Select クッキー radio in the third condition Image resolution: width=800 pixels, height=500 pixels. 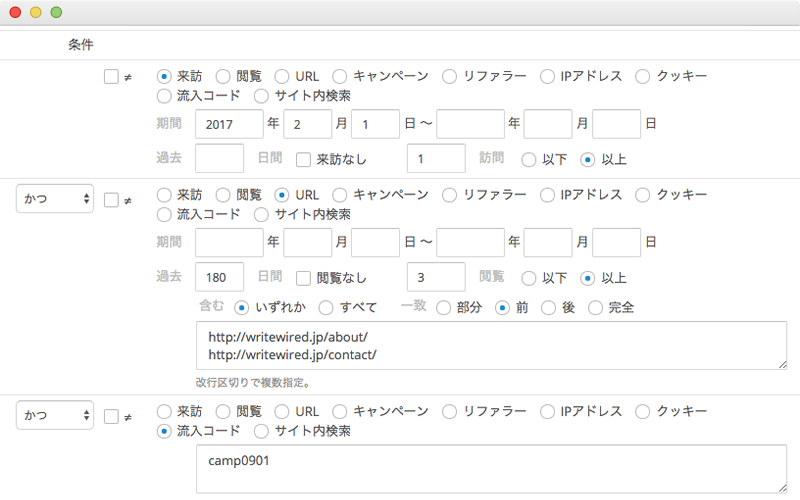pyautogui.click(x=642, y=411)
